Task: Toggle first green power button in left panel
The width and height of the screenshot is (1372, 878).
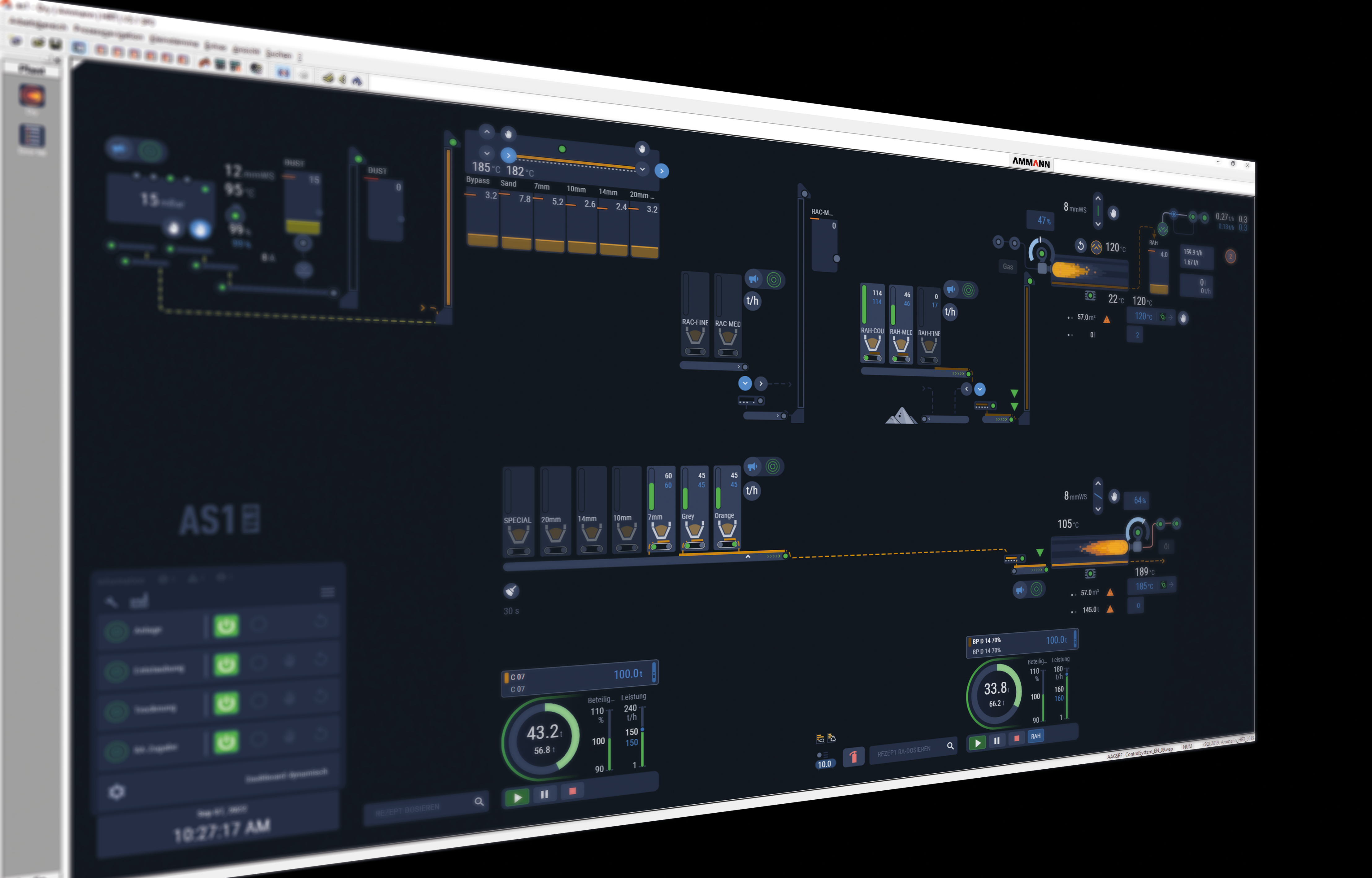Action: click(x=226, y=625)
